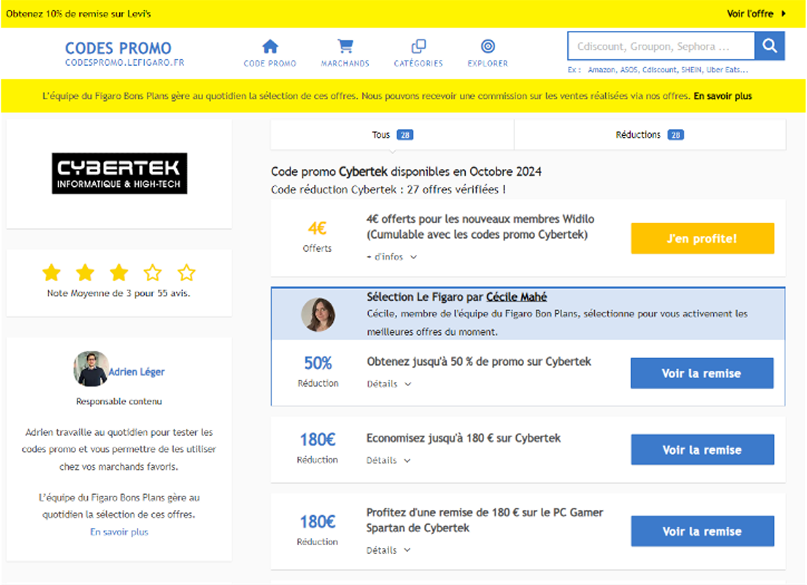Focus the merchant search input field
Screen dimensions: 807x585
click(x=661, y=46)
